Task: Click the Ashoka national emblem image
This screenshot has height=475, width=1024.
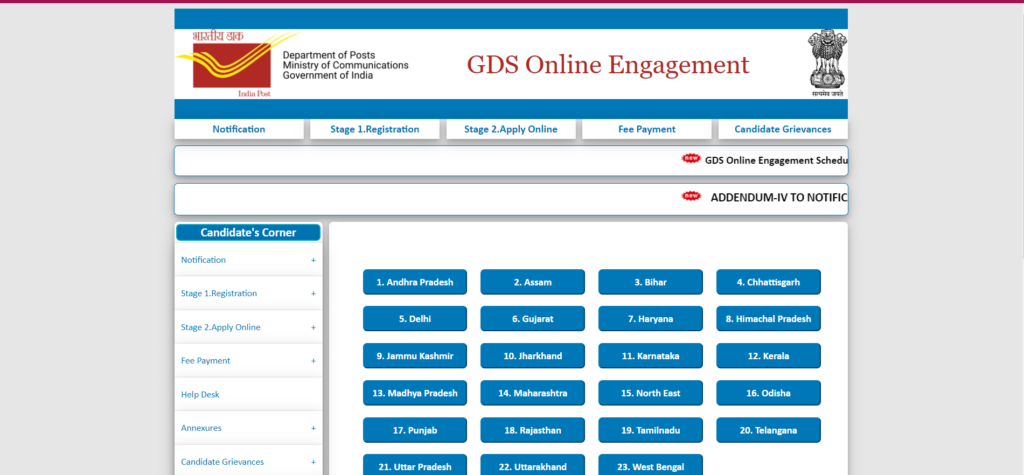Action: [827, 63]
